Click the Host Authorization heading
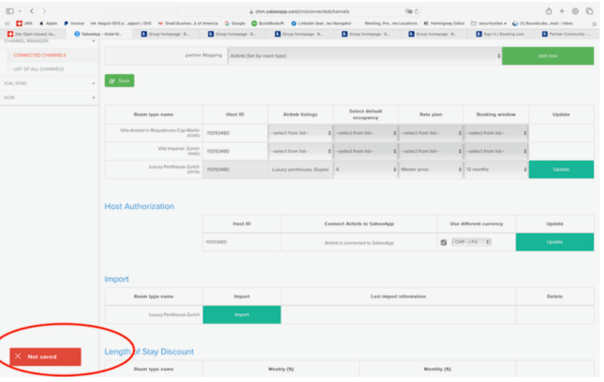The width and height of the screenshot is (604, 382). click(x=139, y=206)
